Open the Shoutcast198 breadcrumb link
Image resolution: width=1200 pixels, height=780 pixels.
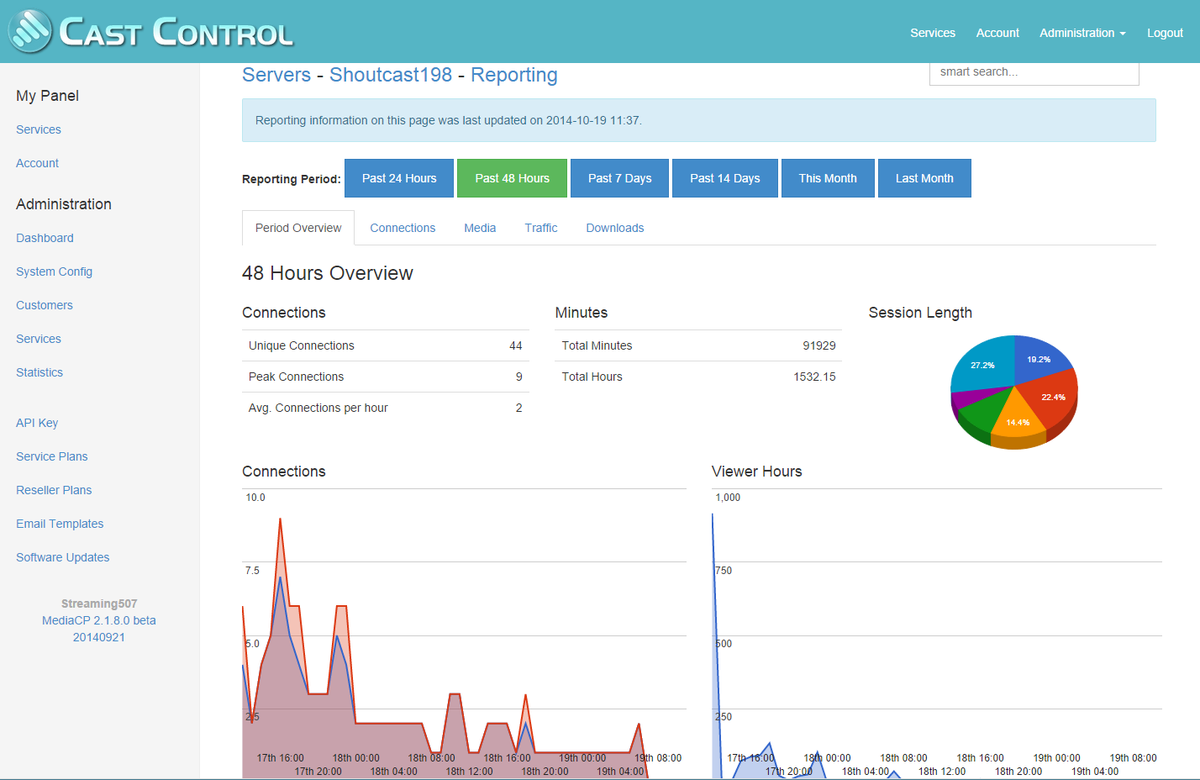point(391,75)
